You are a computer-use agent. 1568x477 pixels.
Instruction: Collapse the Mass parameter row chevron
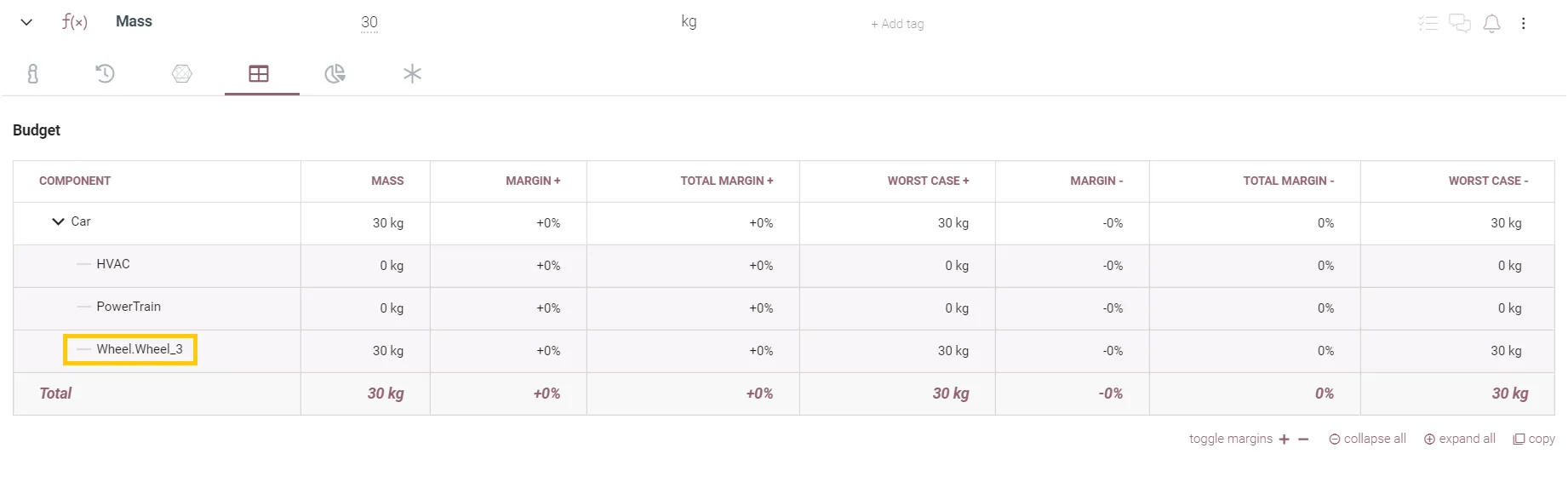[26, 23]
